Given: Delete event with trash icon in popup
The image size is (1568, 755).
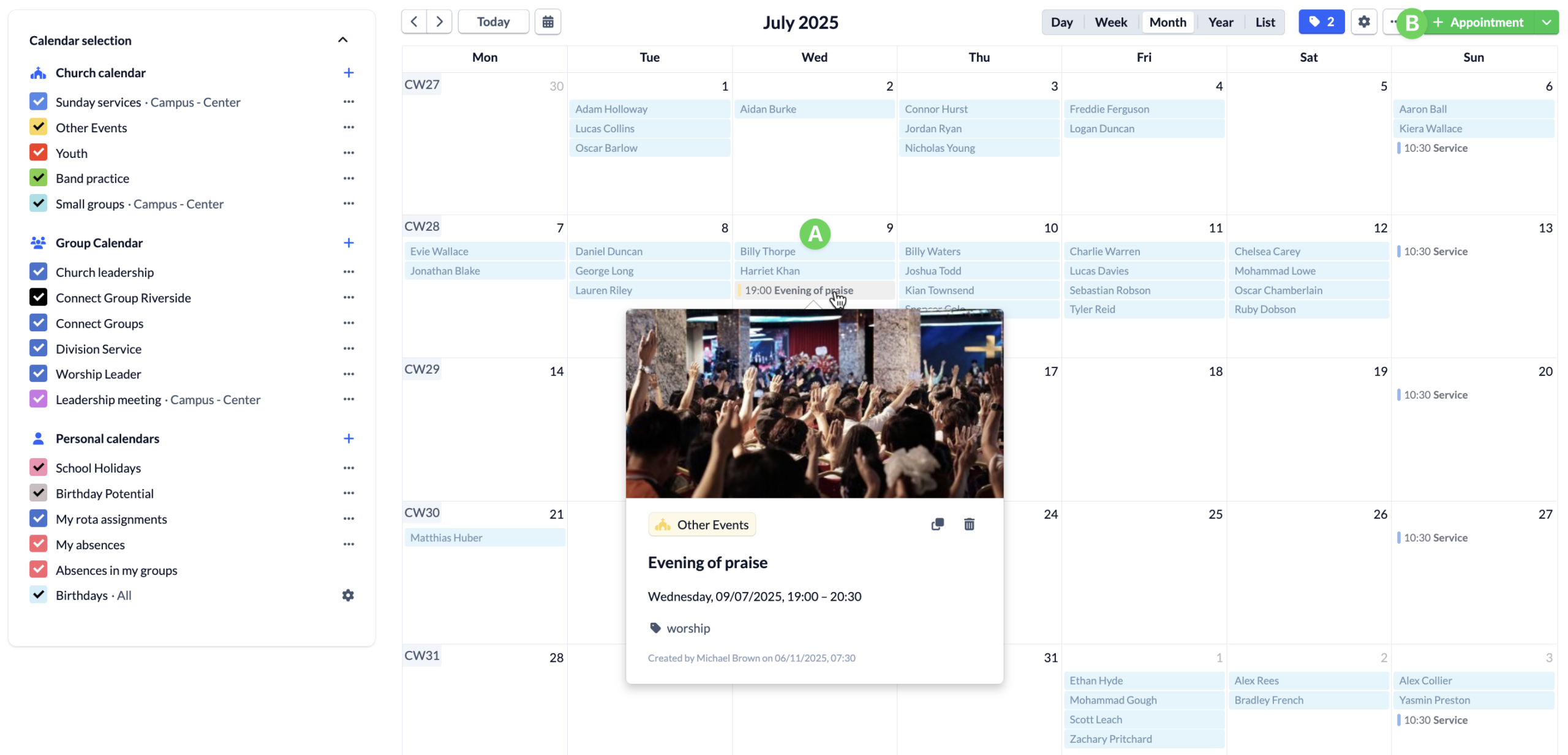Looking at the screenshot, I should click(x=969, y=524).
